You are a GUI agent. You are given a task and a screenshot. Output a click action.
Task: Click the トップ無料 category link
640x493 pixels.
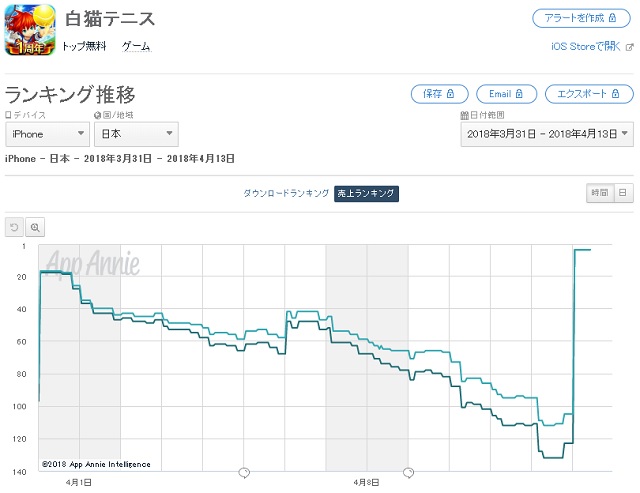(x=84, y=47)
